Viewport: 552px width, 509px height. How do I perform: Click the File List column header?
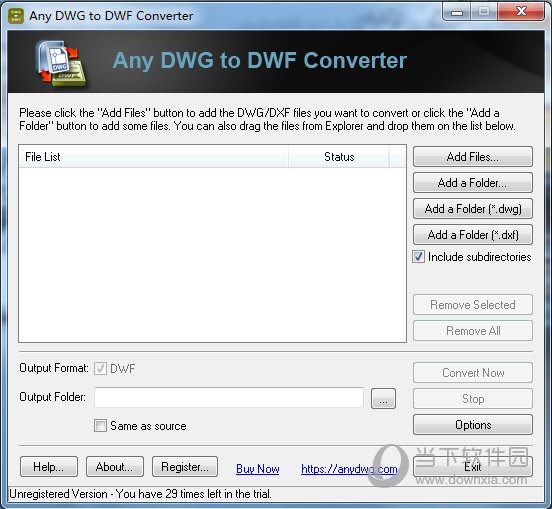pos(153,157)
